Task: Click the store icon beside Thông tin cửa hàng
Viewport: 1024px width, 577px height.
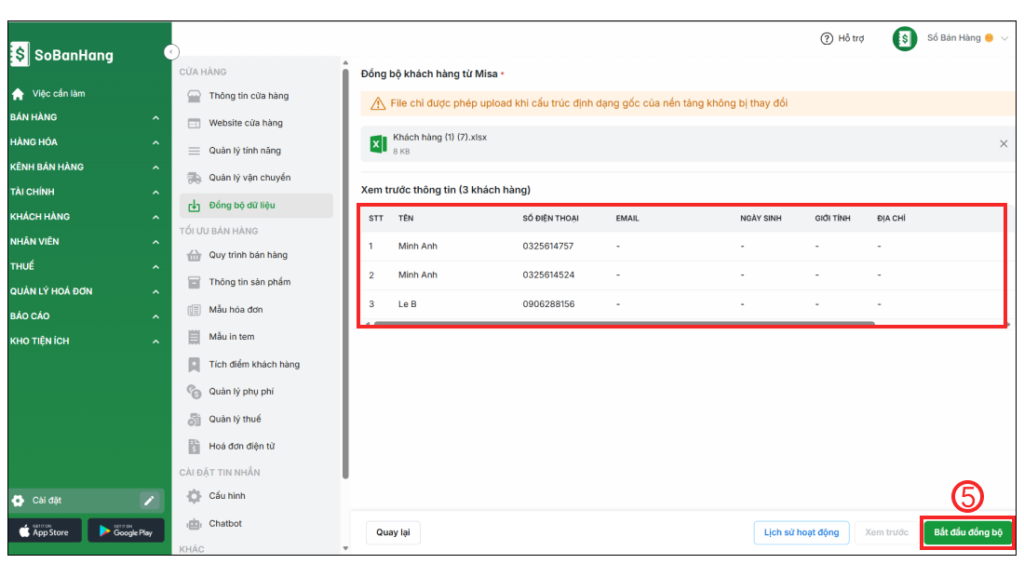Action: (194, 96)
